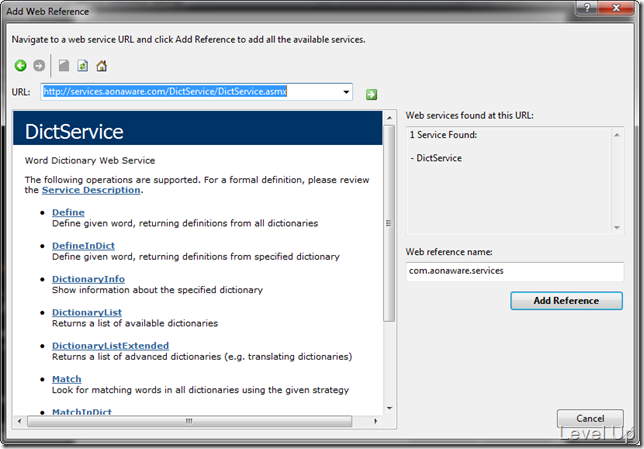The image size is (644, 449).
Task: Click the green Back navigation arrow
Action: pyautogui.click(x=20, y=66)
